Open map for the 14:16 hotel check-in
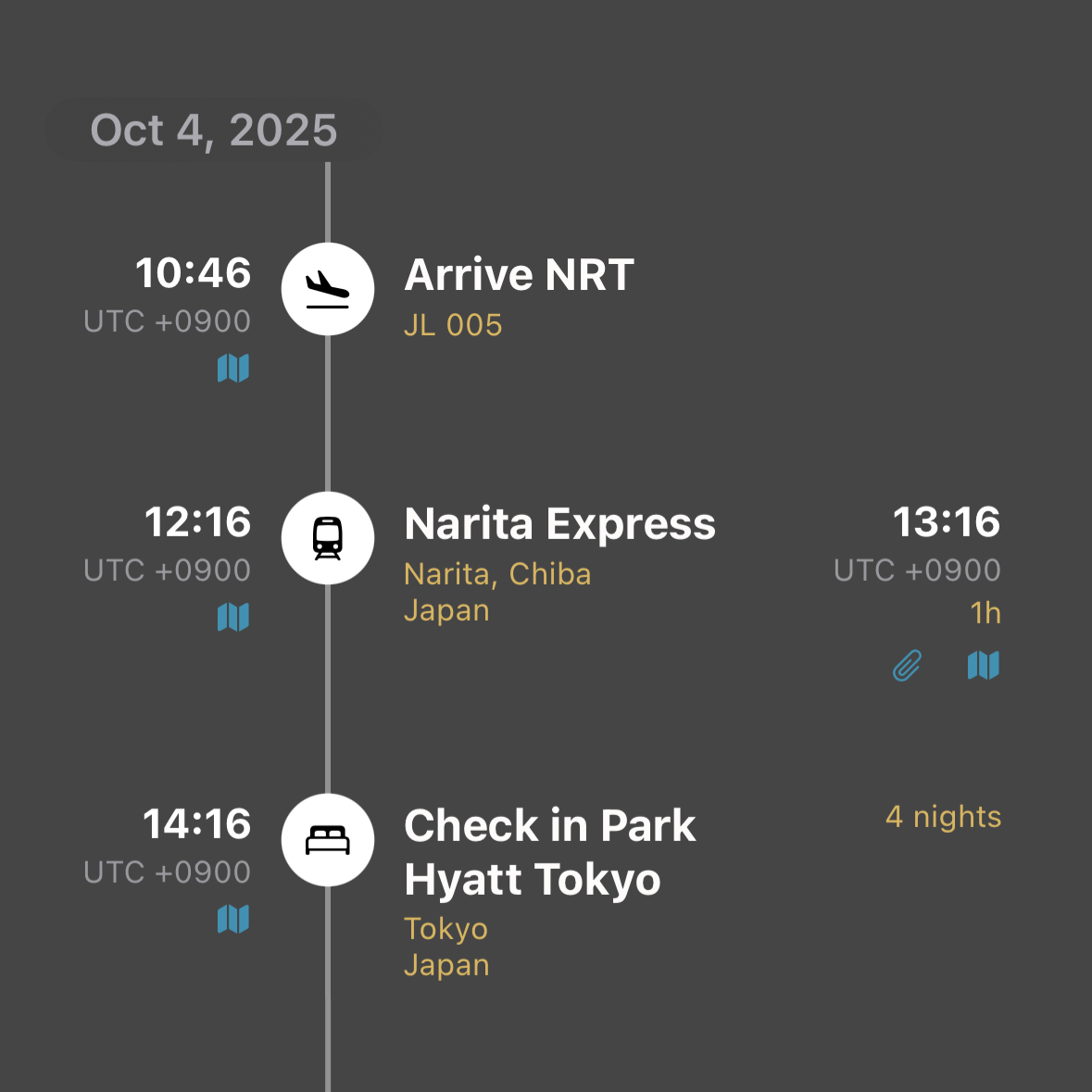Image resolution: width=1092 pixels, height=1092 pixels. tap(233, 919)
